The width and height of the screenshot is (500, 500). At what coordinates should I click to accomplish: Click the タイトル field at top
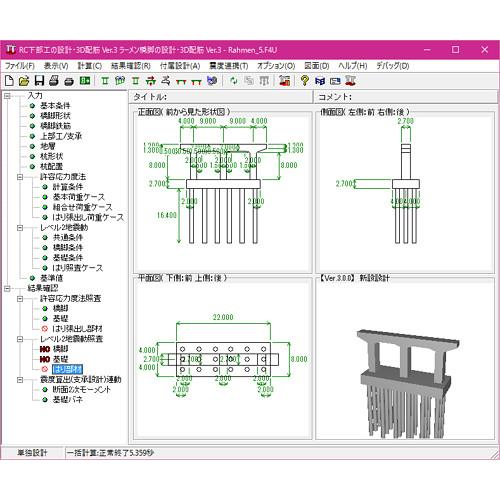[221, 97]
